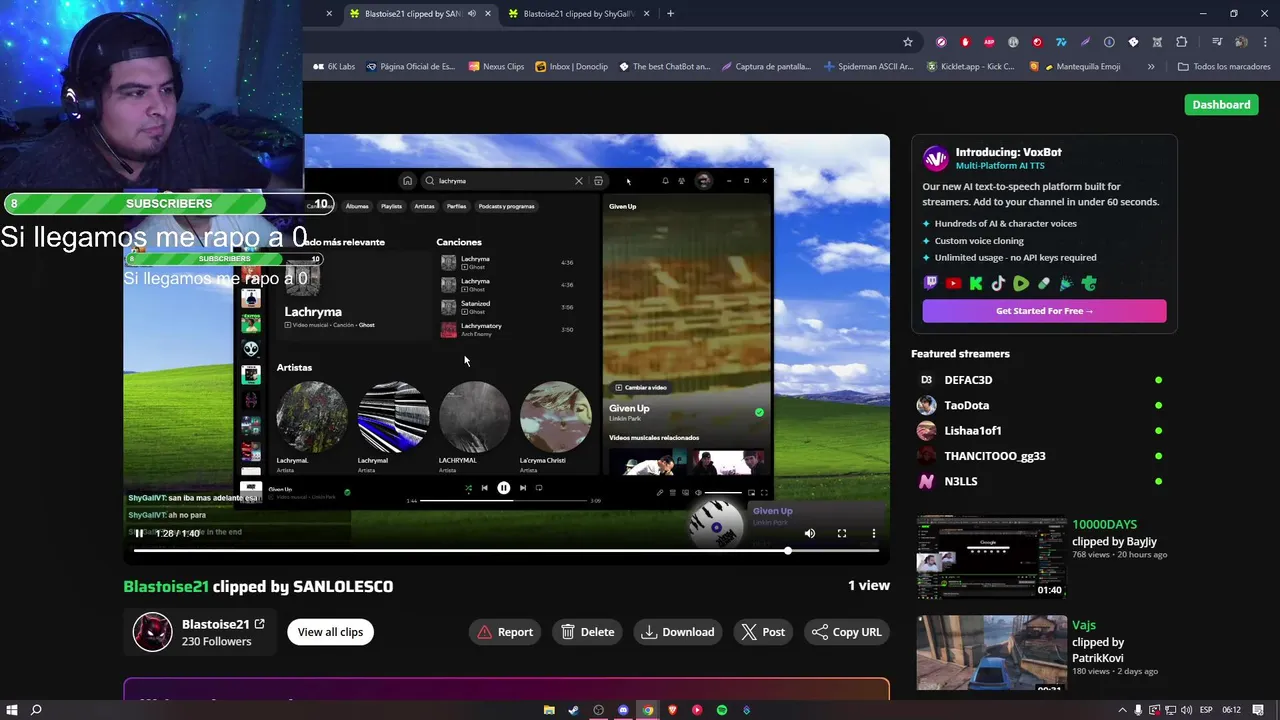The image size is (1280, 720).
Task: Open Steam from the taskbar
Action: click(x=573, y=710)
